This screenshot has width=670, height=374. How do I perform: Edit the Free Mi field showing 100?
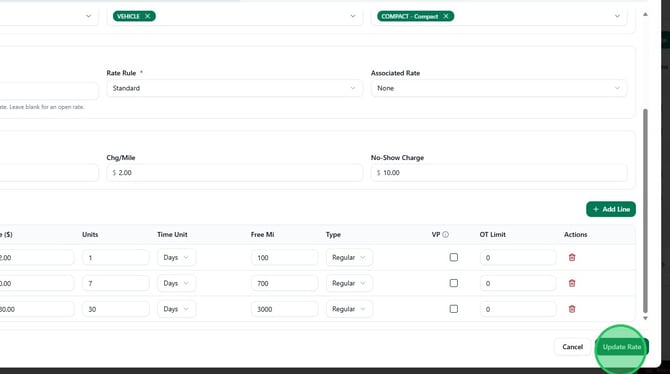tap(284, 257)
